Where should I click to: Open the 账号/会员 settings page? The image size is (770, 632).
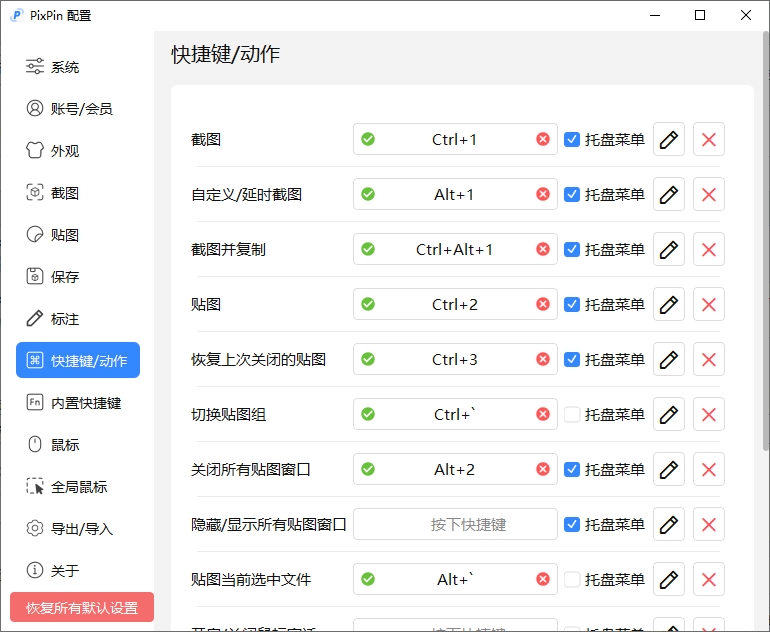tap(78, 108)
